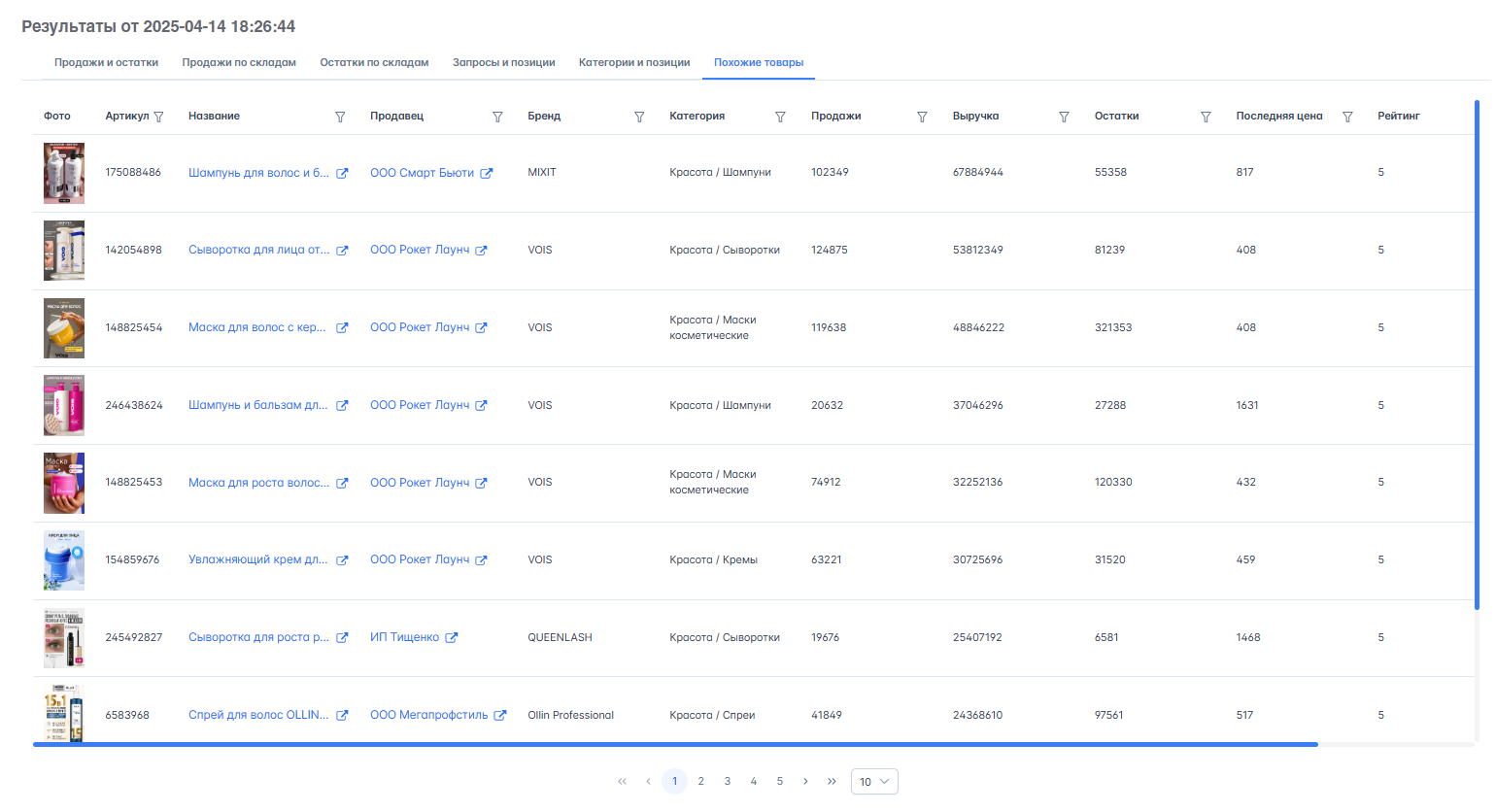Screen dimensions: 1496x812
Task: Open the Запросы и позиции tab
Action: click(503, 62)
